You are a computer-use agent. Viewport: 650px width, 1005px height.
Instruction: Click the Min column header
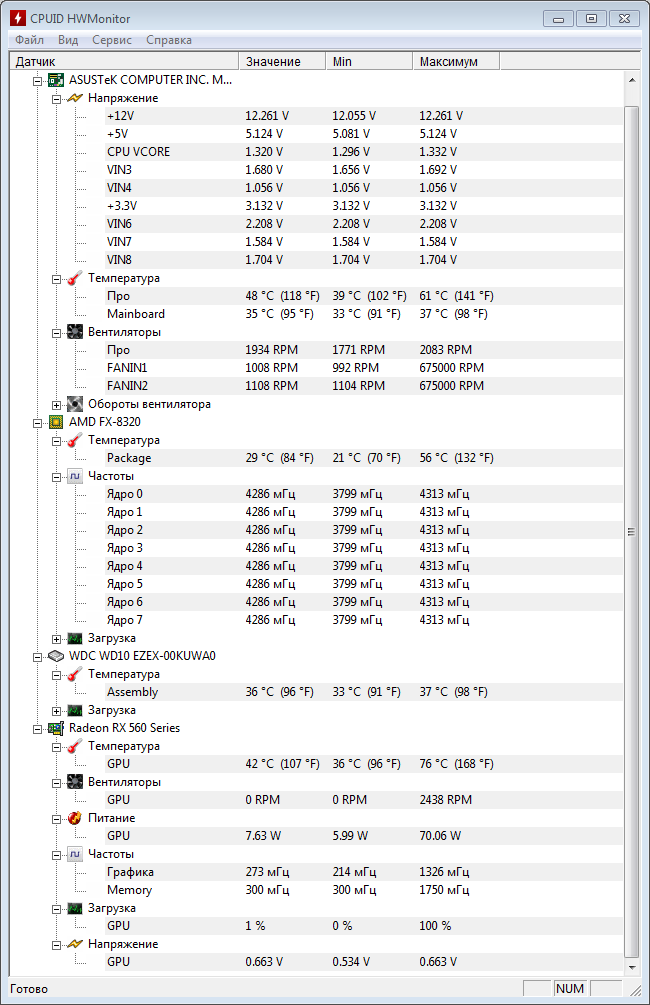(x=369, y=62)
